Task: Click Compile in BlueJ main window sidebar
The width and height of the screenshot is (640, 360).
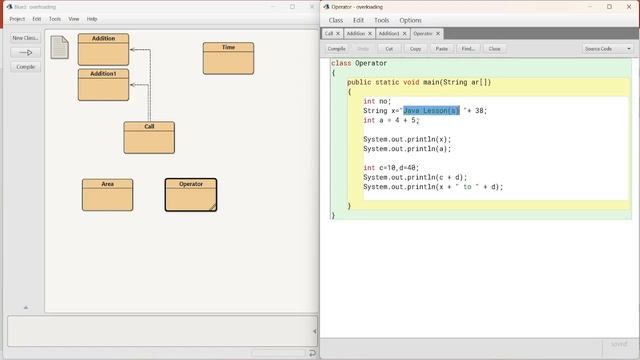Action: click(25, 67)
